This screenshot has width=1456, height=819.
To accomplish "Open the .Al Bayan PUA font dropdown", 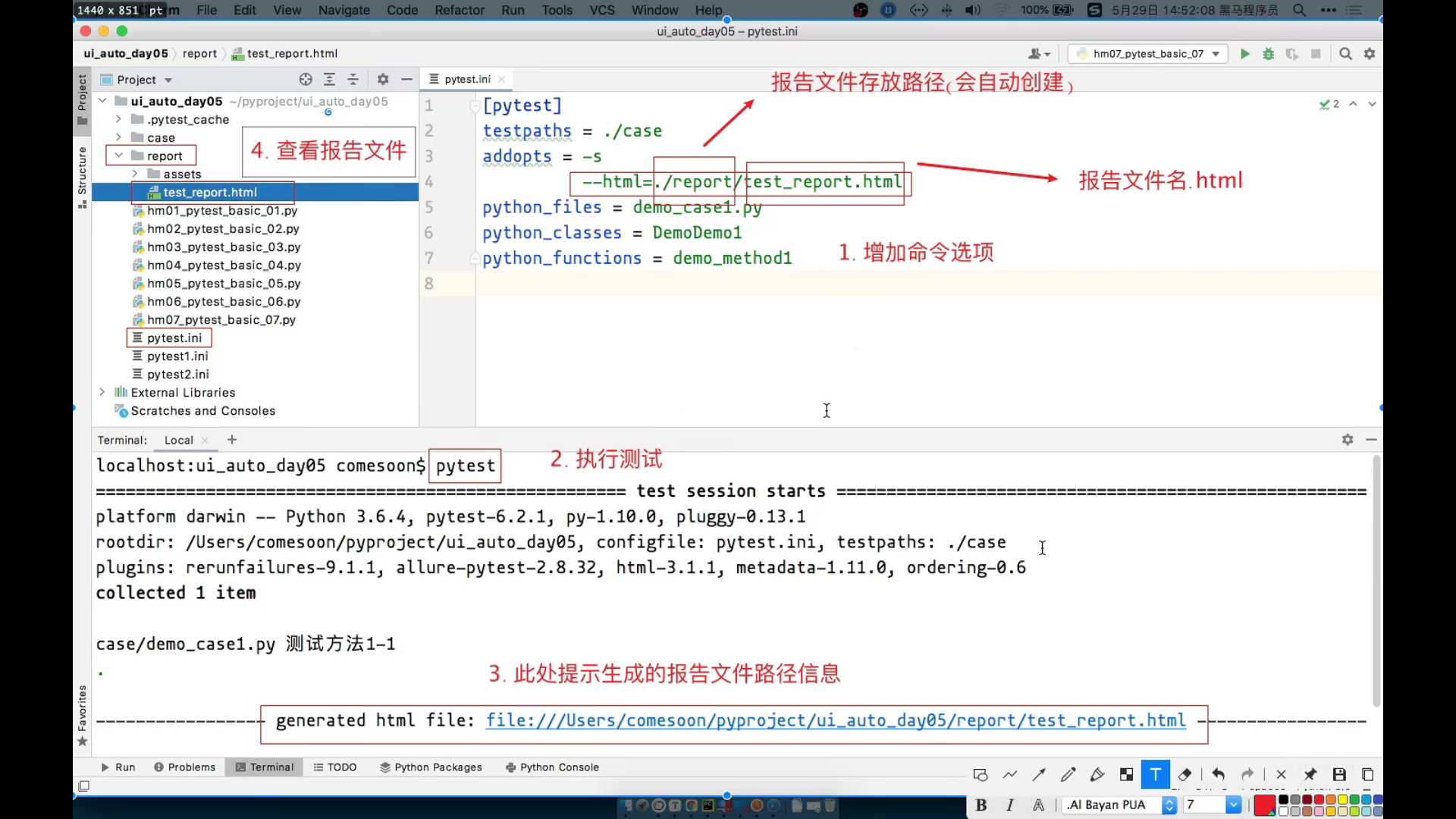I will [x=1169, y=805].
